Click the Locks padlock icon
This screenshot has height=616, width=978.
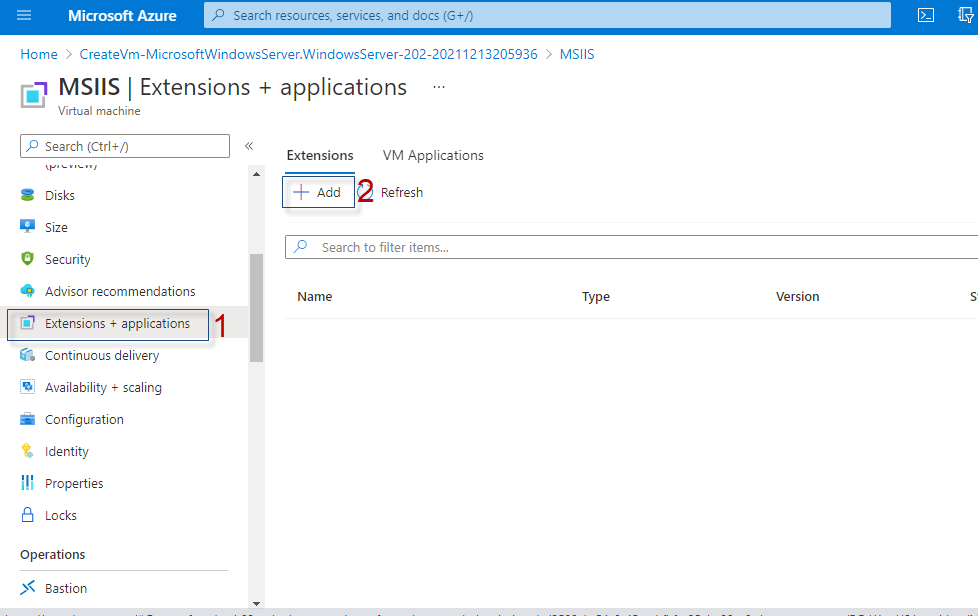27,514
